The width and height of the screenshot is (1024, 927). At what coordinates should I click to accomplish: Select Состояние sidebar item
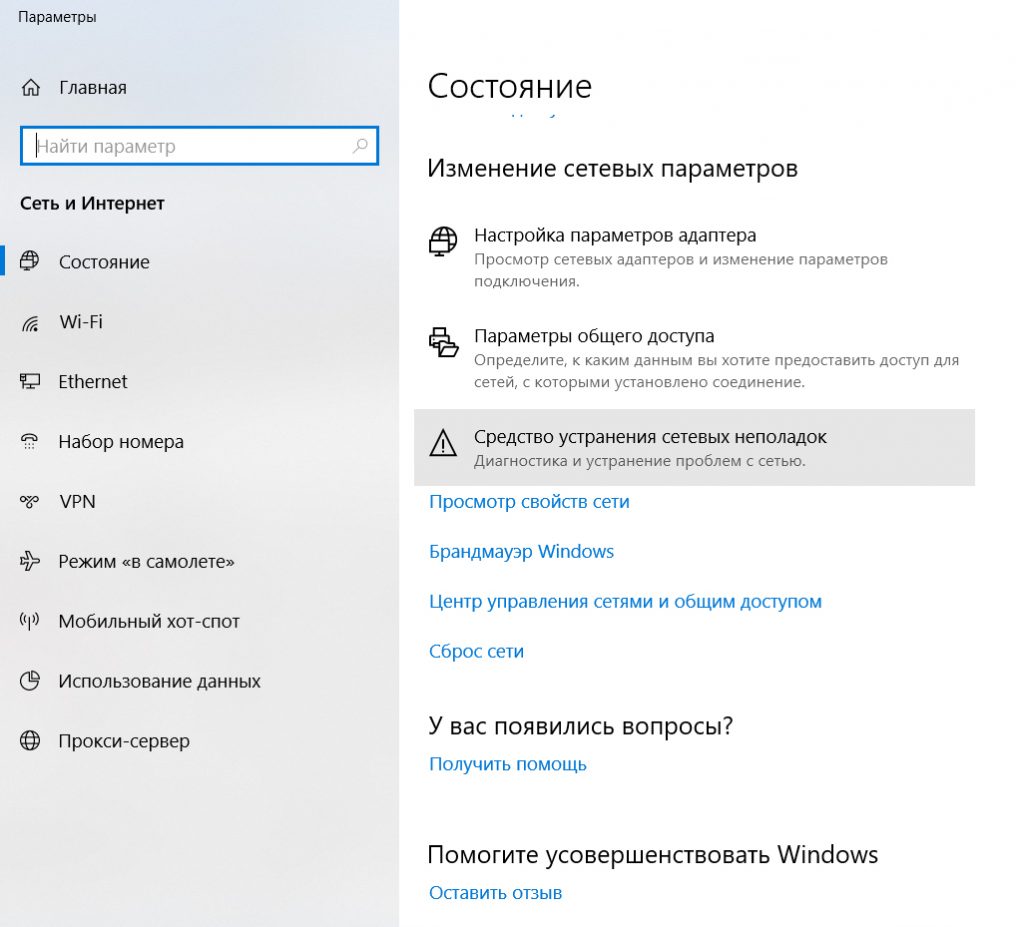tap(199, 262)
